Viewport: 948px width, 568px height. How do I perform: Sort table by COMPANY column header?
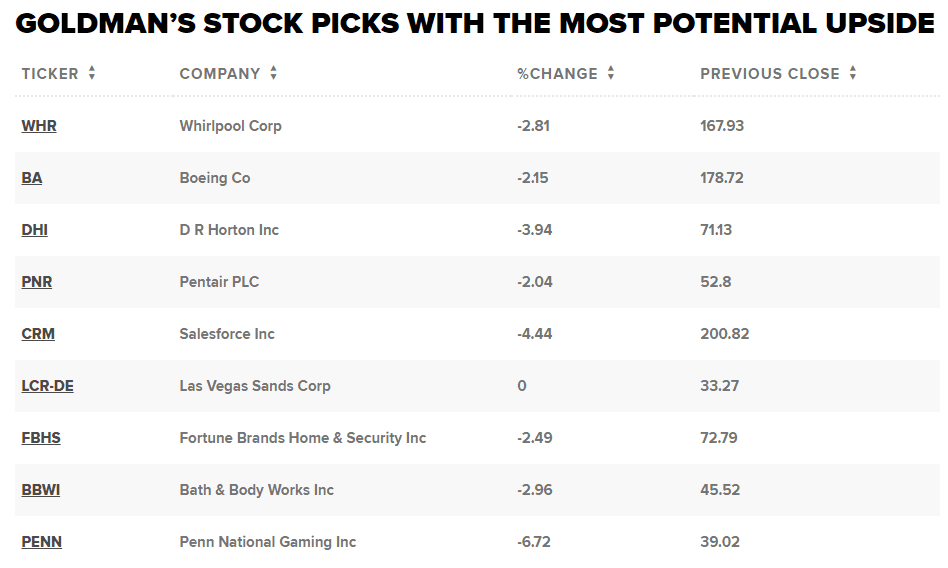point(220,74)
